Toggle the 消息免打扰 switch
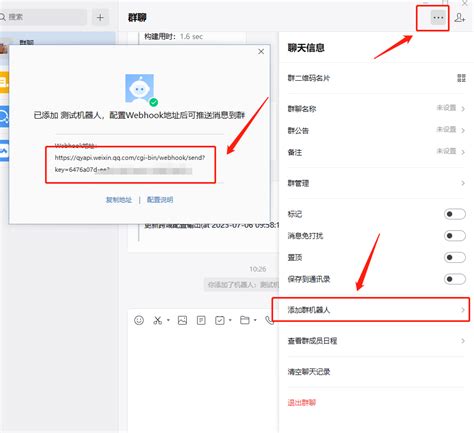This screenshot has width=474, height=433. 455,236
